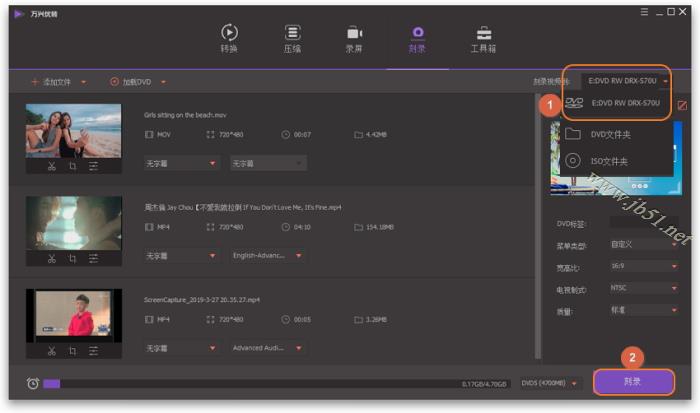Click the 添加文件 add file button
The image size is (700, 413).
point(51,82)
